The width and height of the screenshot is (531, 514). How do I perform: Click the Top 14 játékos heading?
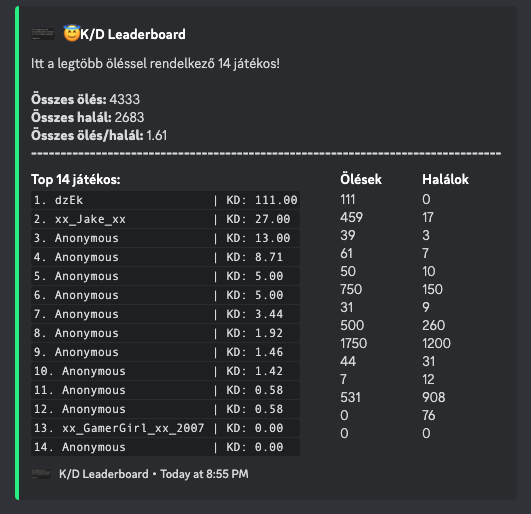click(x=76, y=179)
